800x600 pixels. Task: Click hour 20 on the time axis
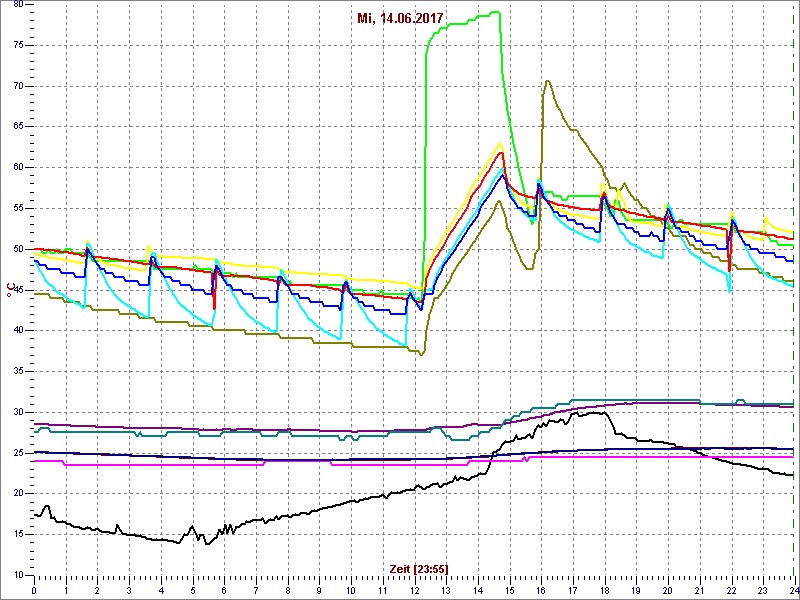click(x=668, y=590)
